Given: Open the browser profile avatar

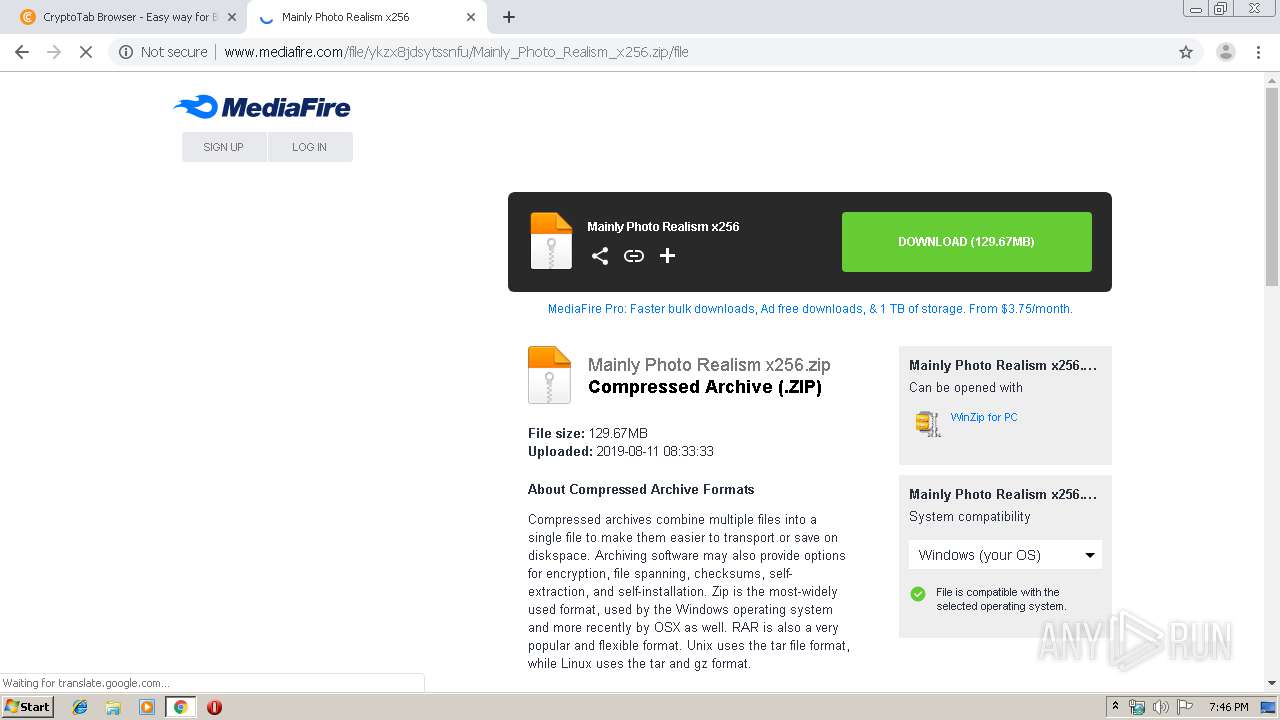Looking at the screenshot, I should [1225, 52].
